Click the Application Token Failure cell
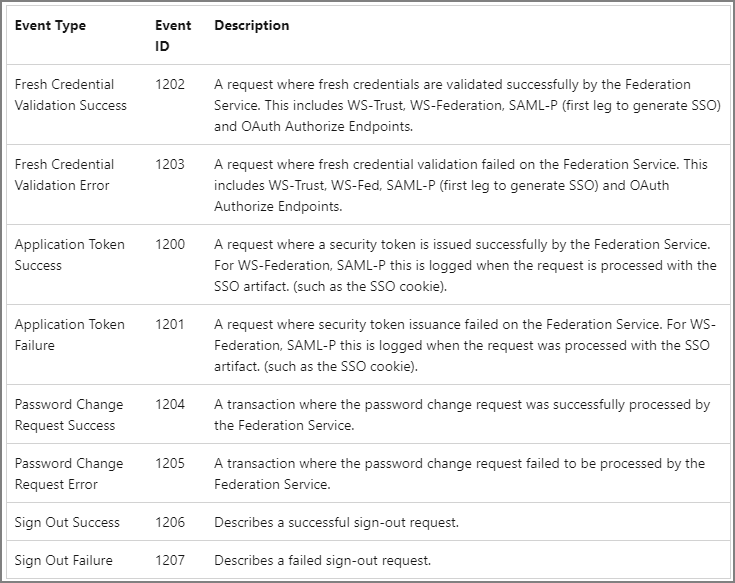 point(69,335)
